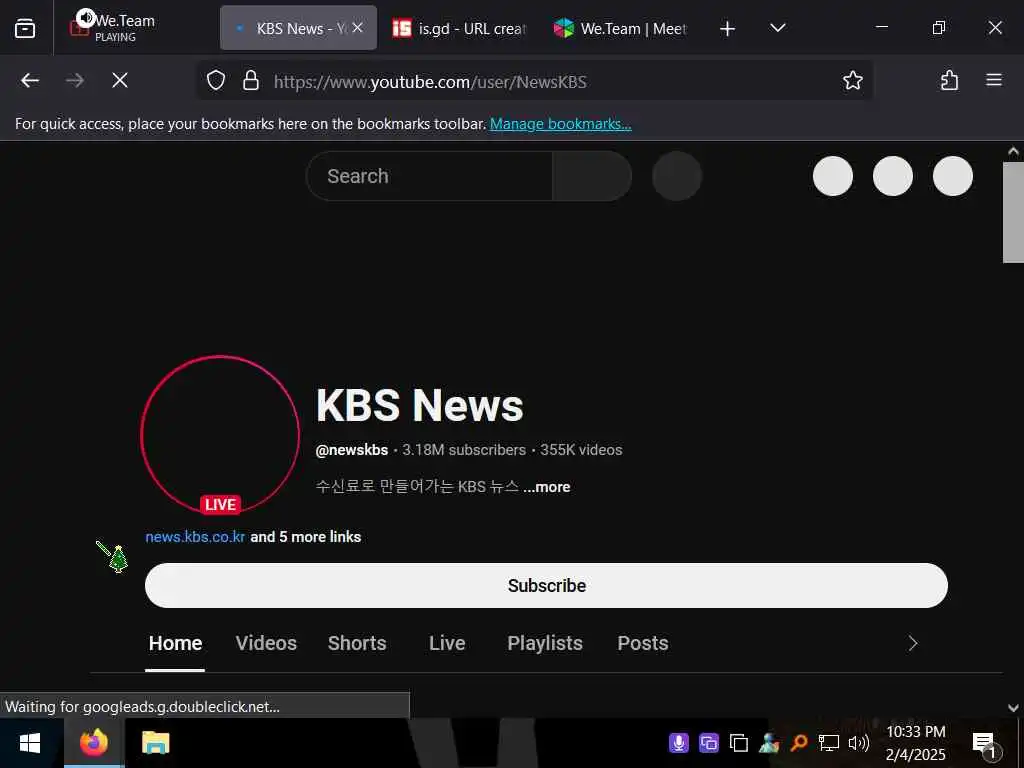Go back to previous page
Screen dimensions: 1024x768
pos(30,80)
